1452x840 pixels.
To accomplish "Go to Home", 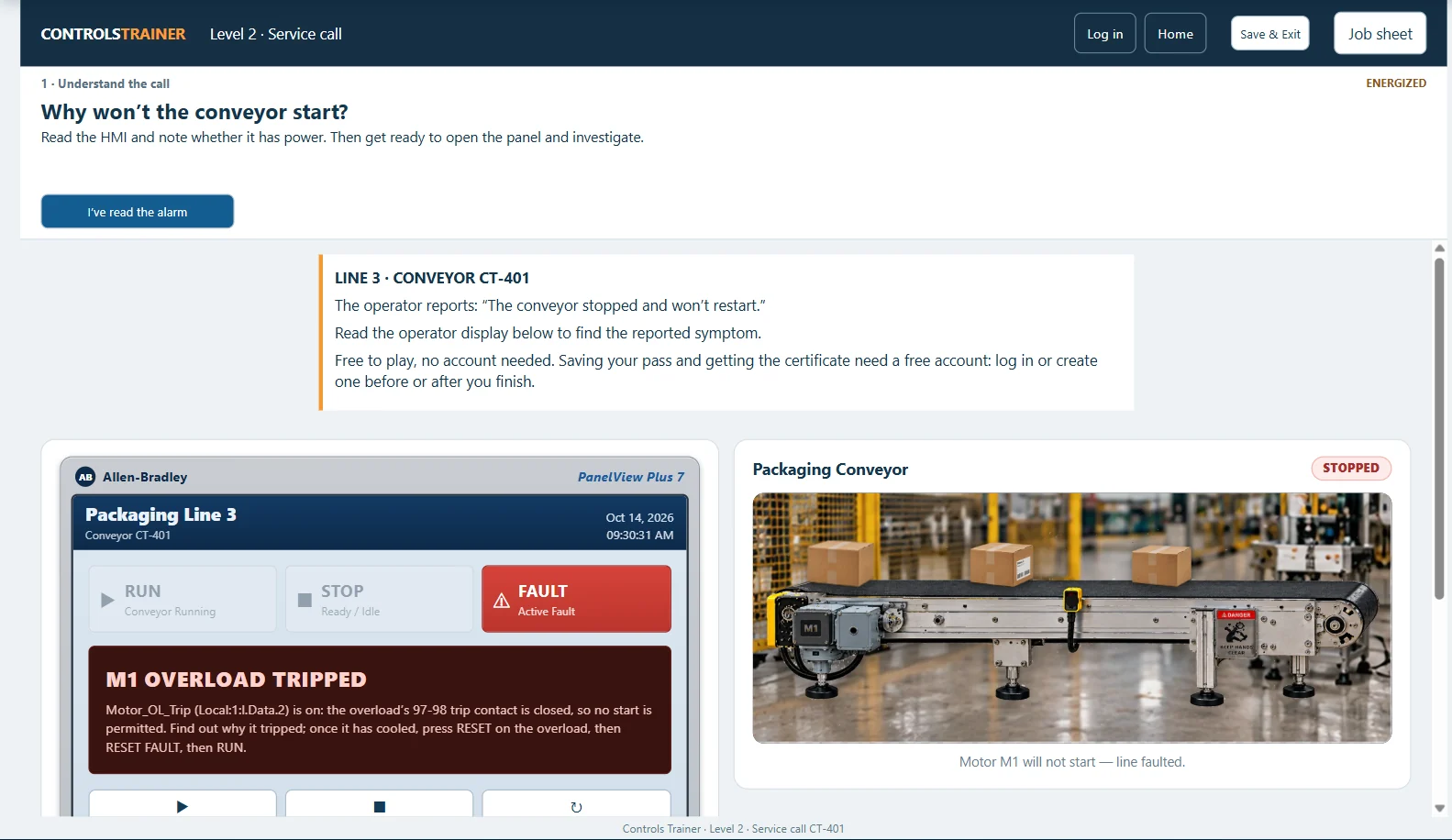I will pos(1175,34).
